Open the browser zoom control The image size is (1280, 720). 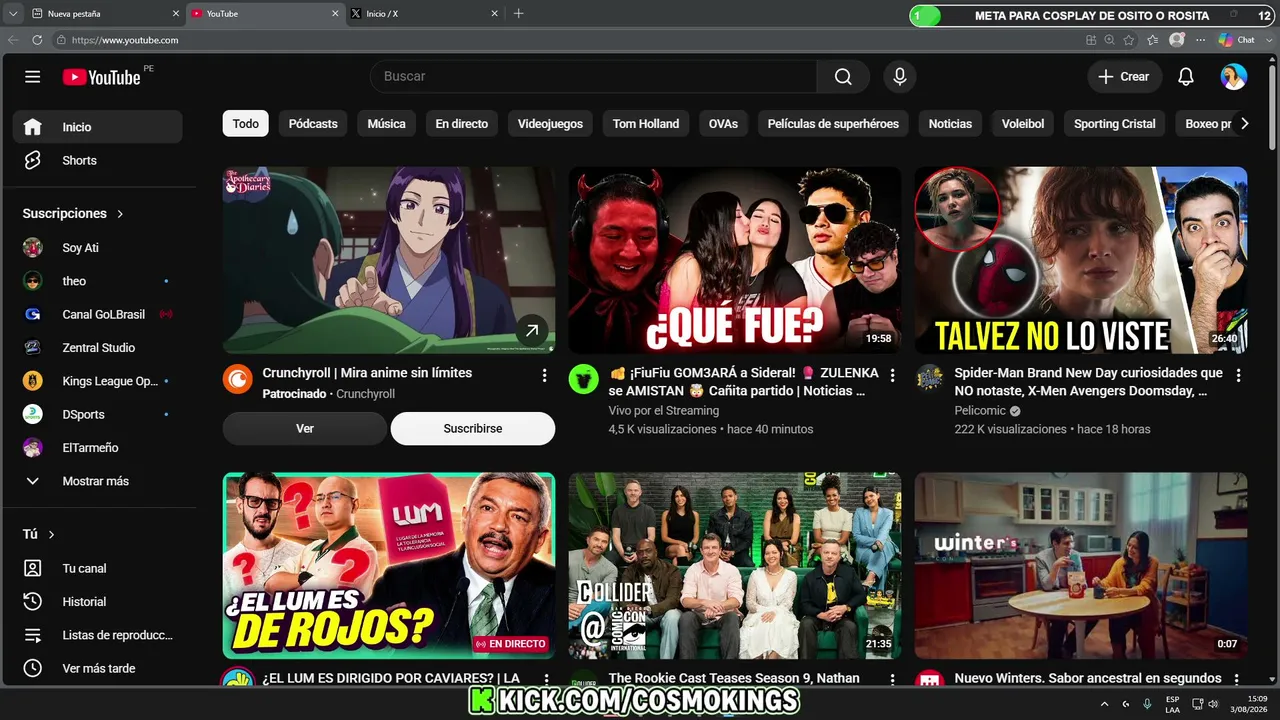tap(1110, 40)
